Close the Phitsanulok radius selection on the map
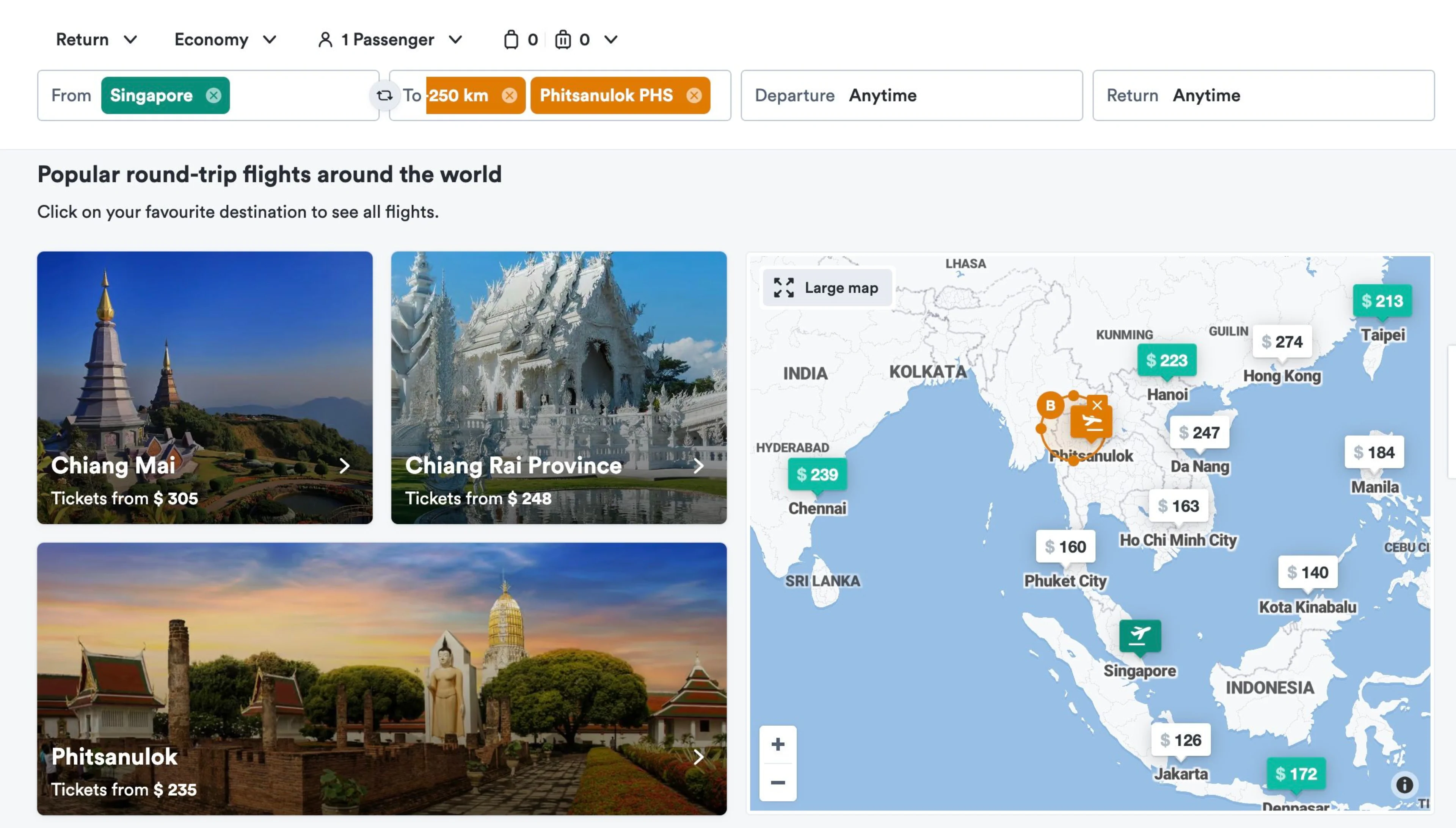Screen dimensions: 1456x828 click(1097, 405)
